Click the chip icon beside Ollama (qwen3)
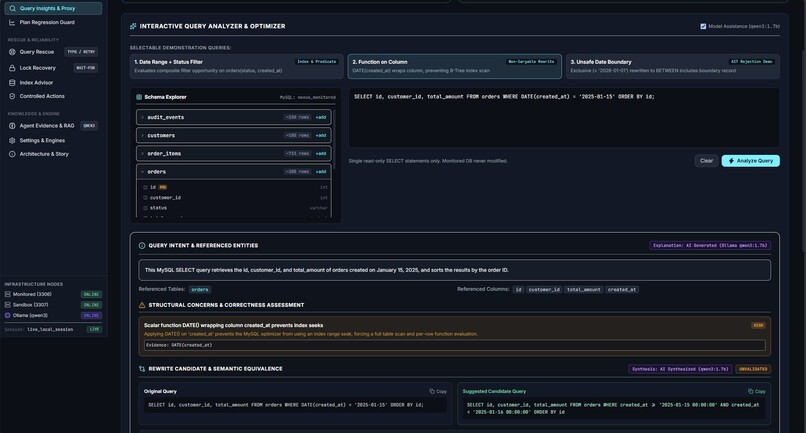806x433 pixels. (8, 315)
